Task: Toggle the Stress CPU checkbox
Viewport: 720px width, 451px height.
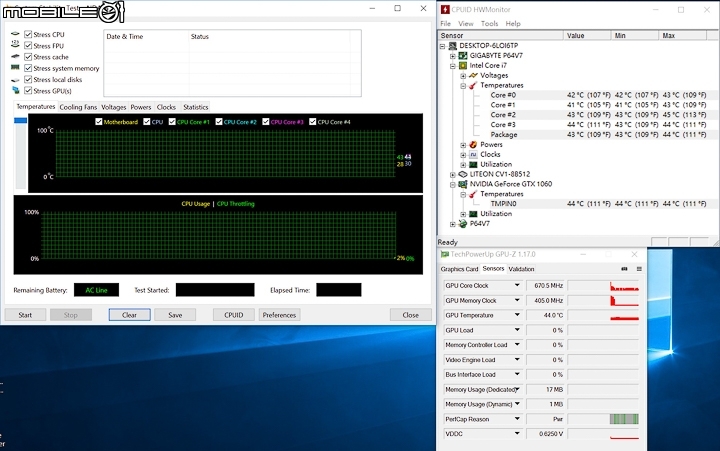Action: click(28, 34)
